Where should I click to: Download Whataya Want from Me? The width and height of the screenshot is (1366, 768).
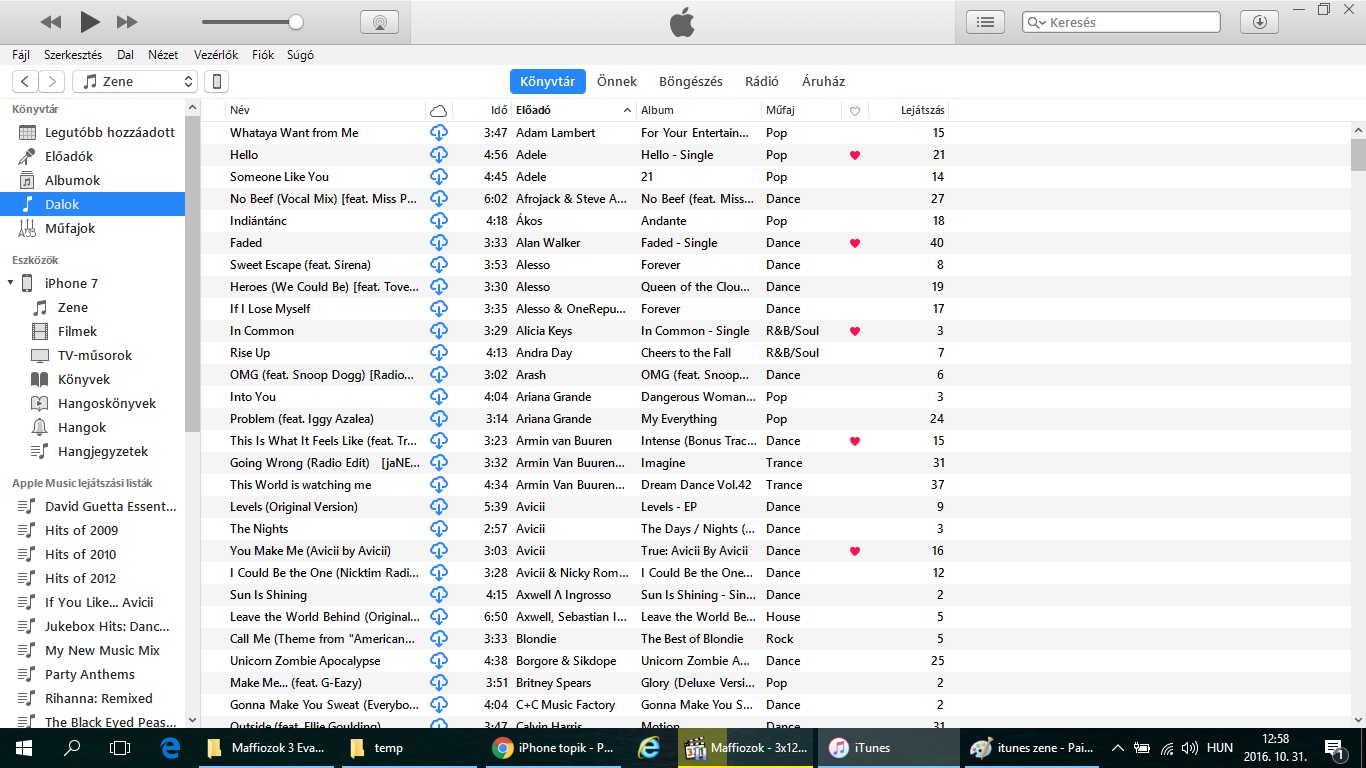tap(438, 133)
